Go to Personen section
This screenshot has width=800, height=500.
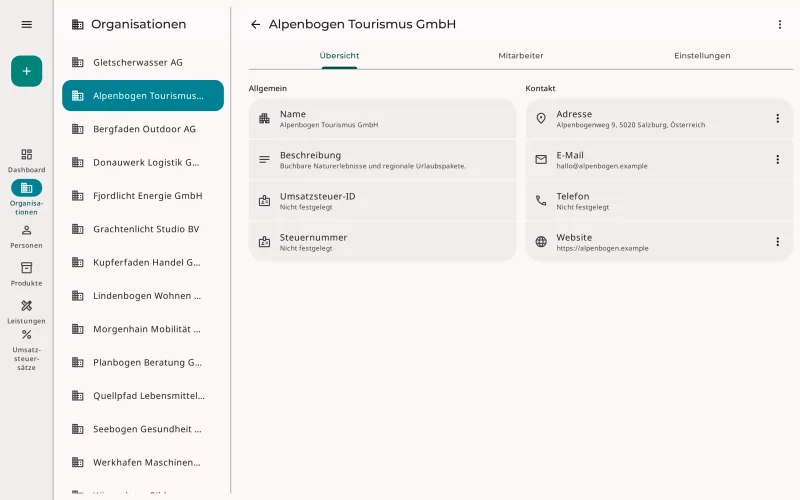click(x=27, y=237)
